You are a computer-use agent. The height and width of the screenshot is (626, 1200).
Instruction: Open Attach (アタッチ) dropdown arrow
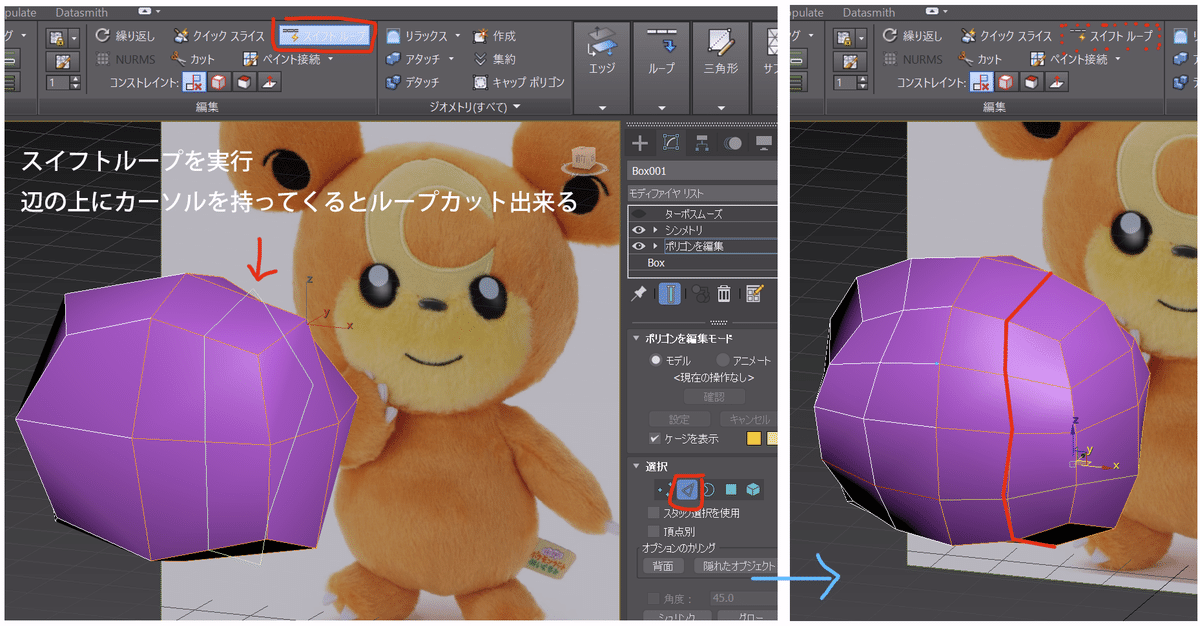452,59
